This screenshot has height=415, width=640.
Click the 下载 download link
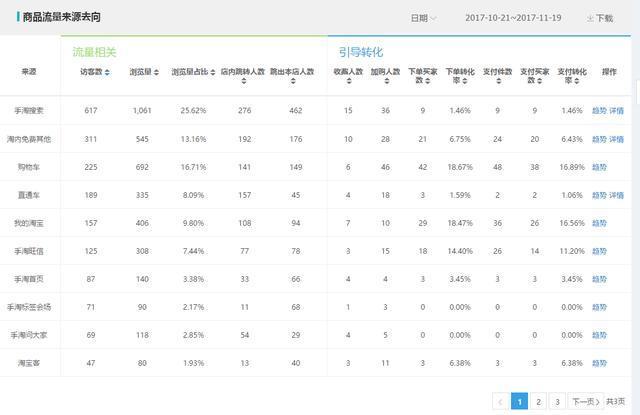pyautogui.click(x=604, y=18)
